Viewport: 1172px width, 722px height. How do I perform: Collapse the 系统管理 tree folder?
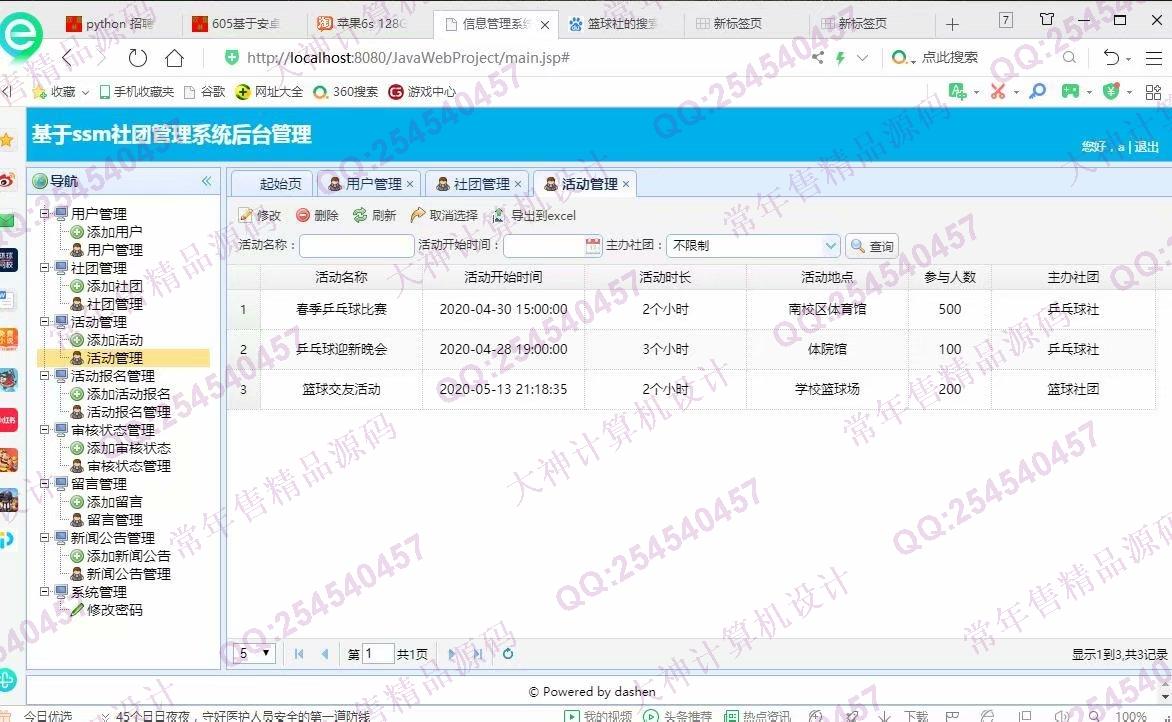(45, 591)
